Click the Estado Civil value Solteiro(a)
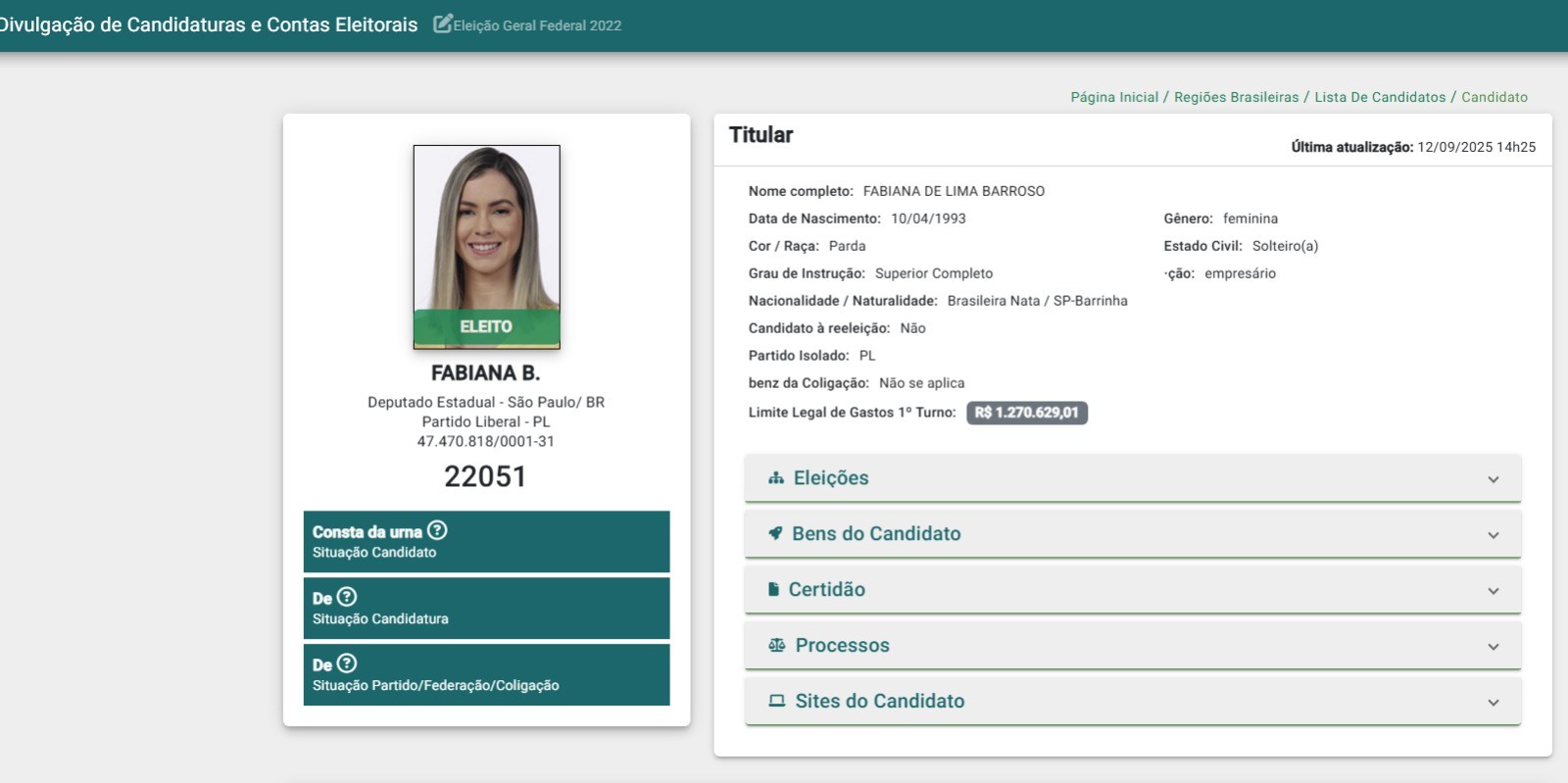1568x783 pixels. coord(1285,246)
